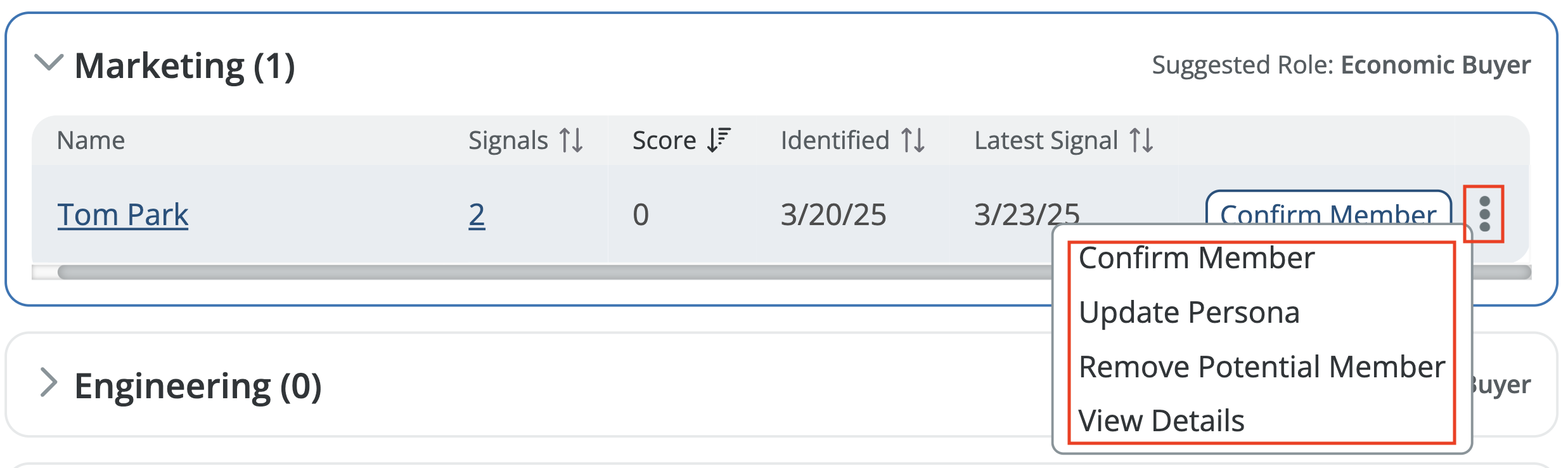Open Tom Park's profile link
Viewport: 1568px width, 468px height.
[122, 214]
